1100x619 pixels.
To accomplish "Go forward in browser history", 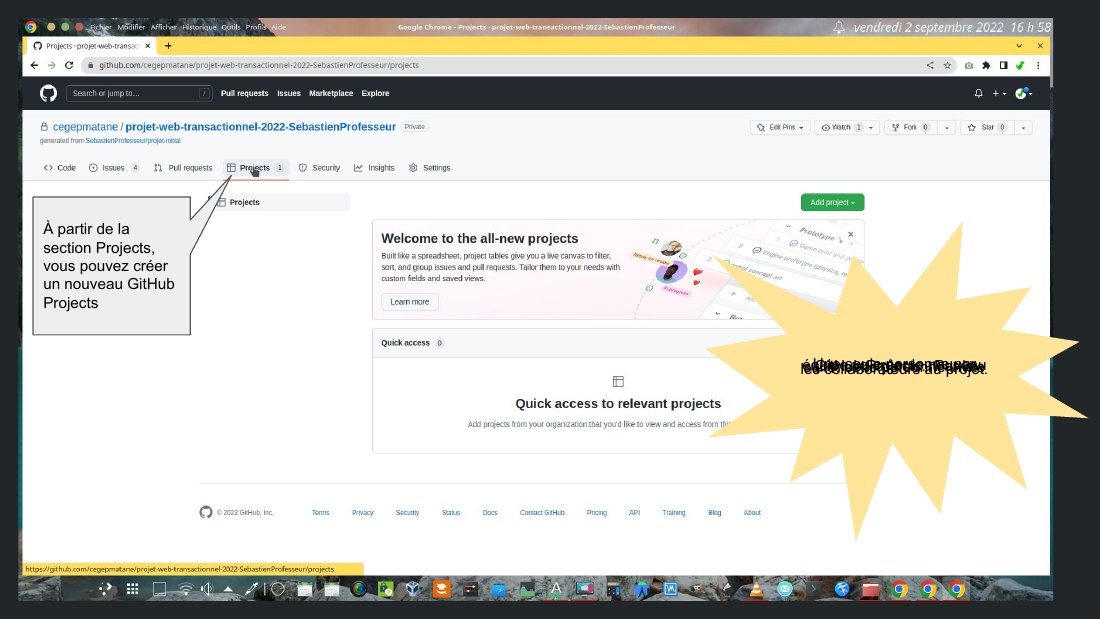I will pyautogui.click(x=51, y=65).
